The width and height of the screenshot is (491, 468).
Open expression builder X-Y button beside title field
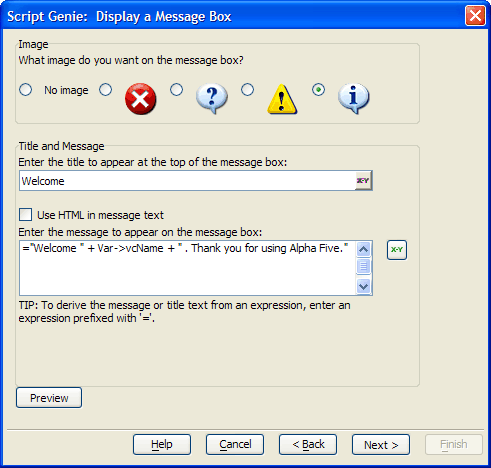363,181
